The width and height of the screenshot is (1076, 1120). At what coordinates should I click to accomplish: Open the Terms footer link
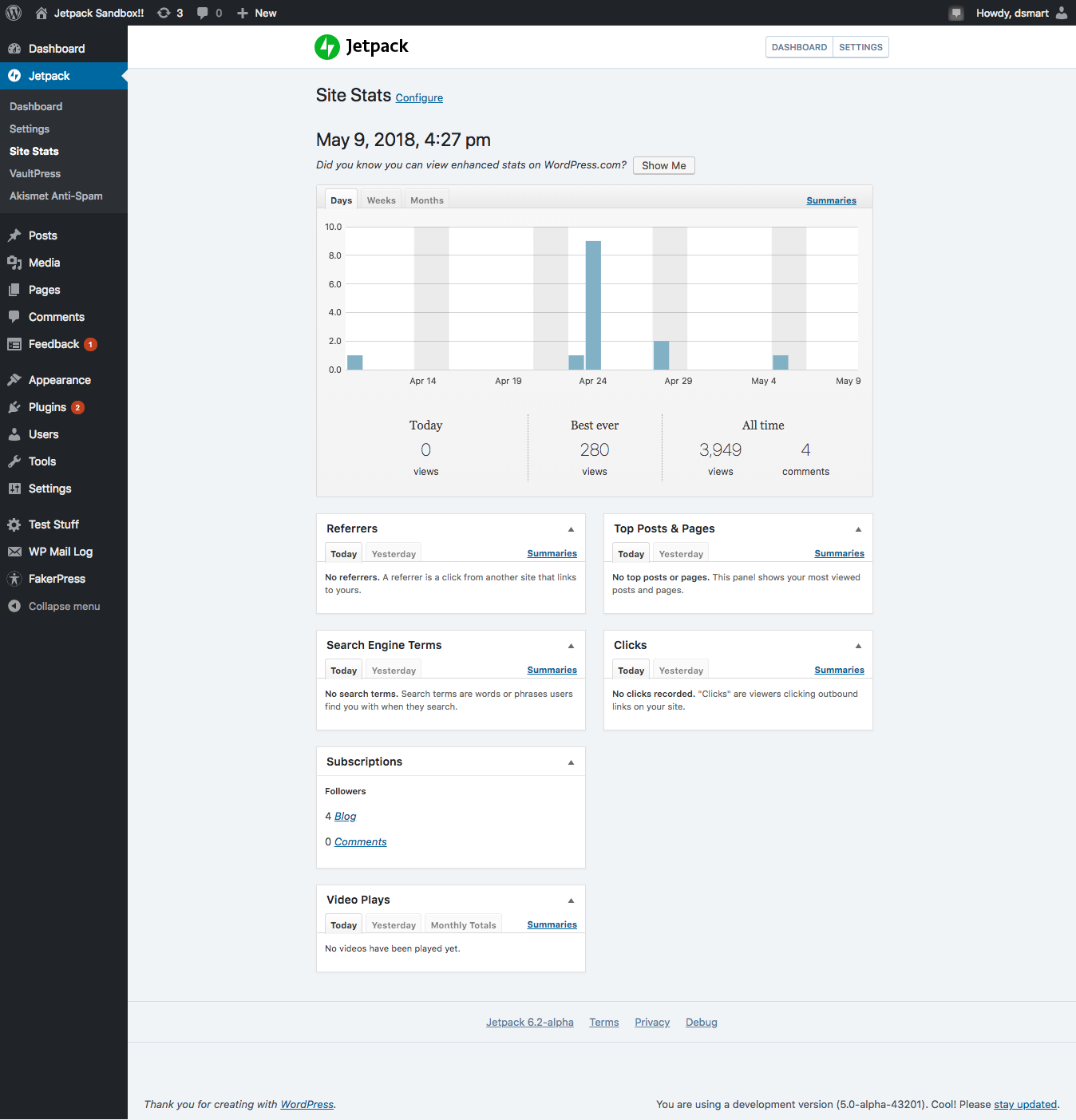pyautogui.click(x=603, y=1022)
